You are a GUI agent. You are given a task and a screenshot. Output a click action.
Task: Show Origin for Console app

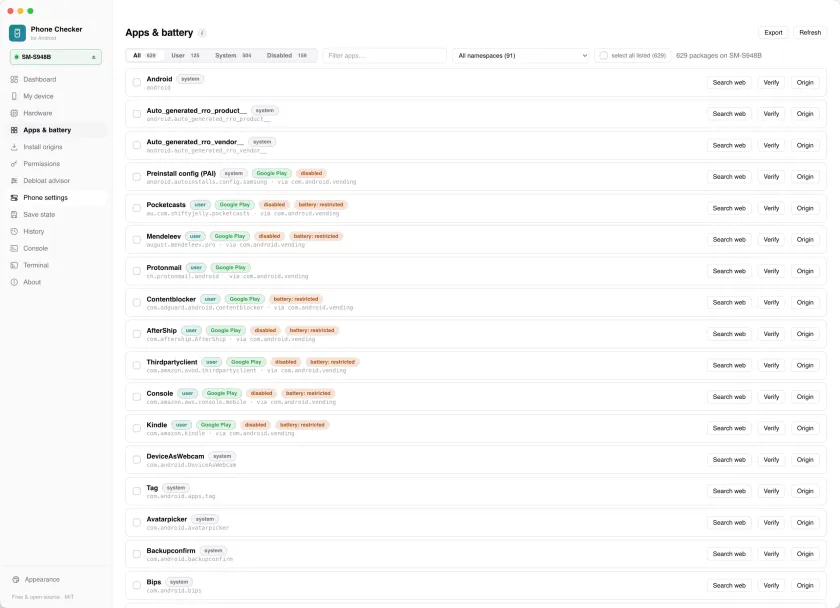805,397
